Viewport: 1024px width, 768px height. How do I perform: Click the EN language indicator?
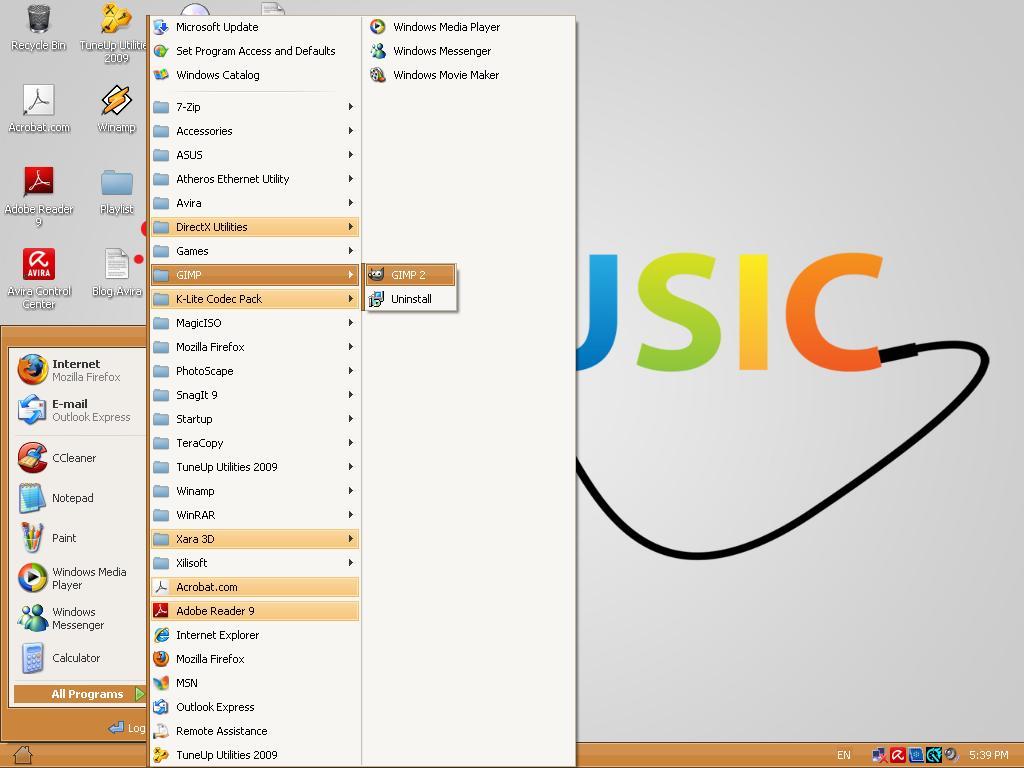pos(844,755)
